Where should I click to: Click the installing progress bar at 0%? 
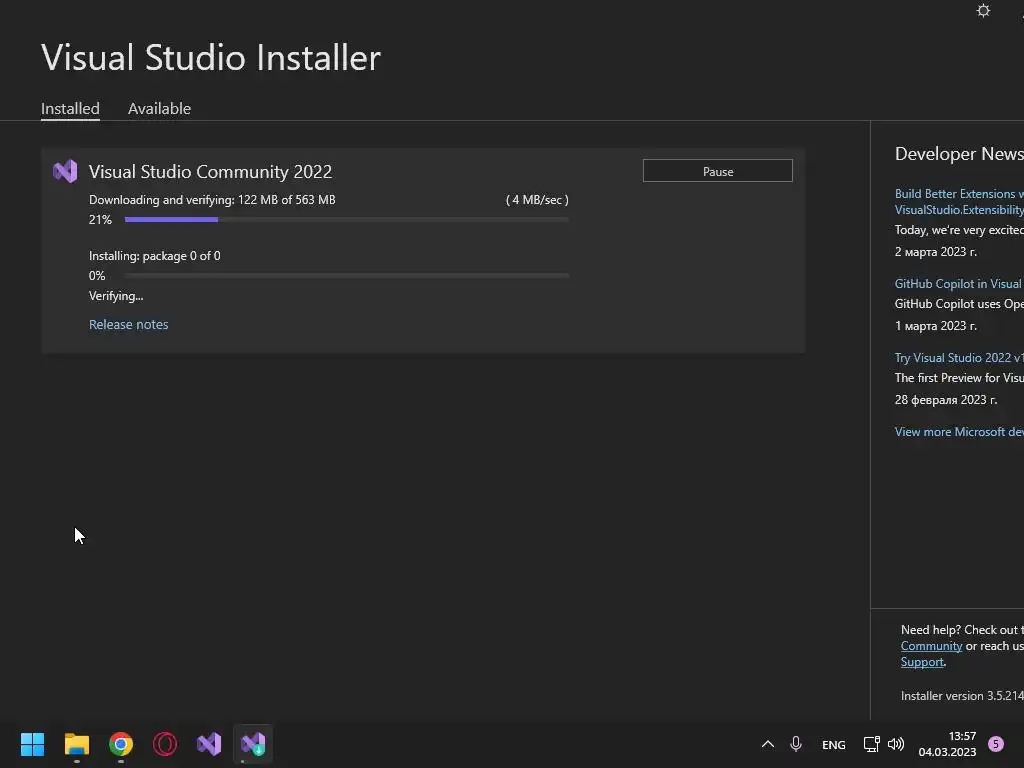tap(346, 276)
